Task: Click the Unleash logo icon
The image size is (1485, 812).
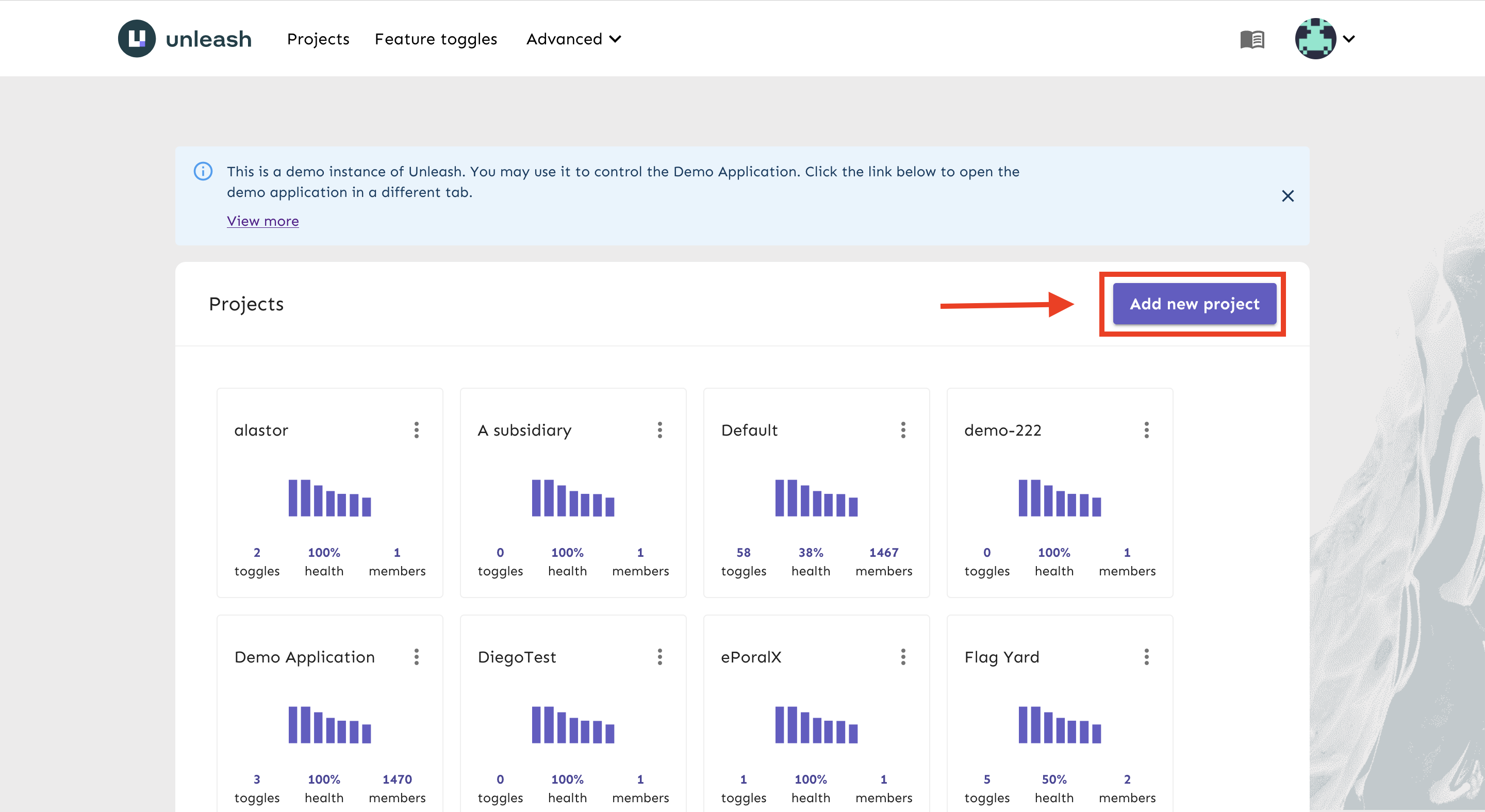Action: 137,39
